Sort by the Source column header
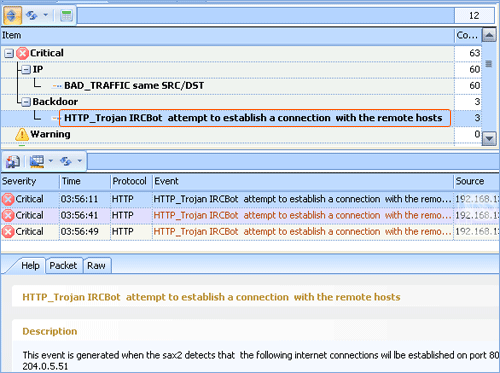 (x=476, y=181)
